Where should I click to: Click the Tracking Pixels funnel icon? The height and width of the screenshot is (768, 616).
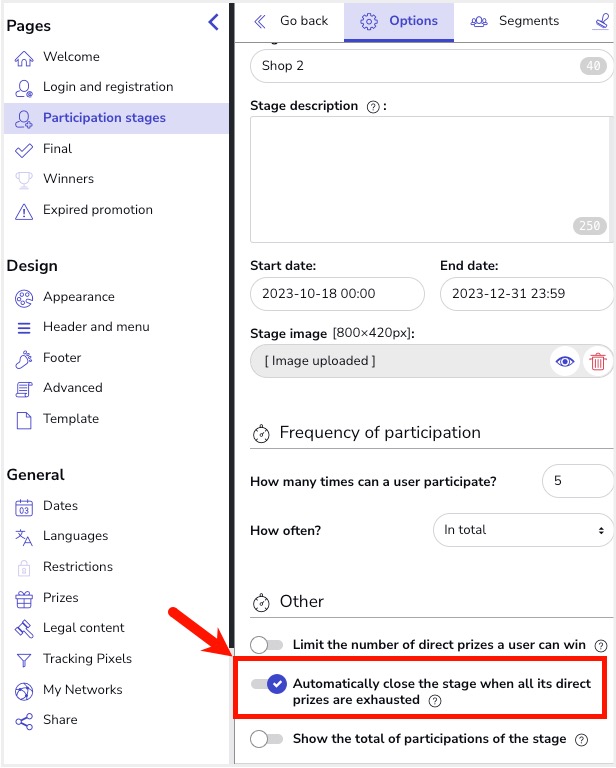(24, 659)
